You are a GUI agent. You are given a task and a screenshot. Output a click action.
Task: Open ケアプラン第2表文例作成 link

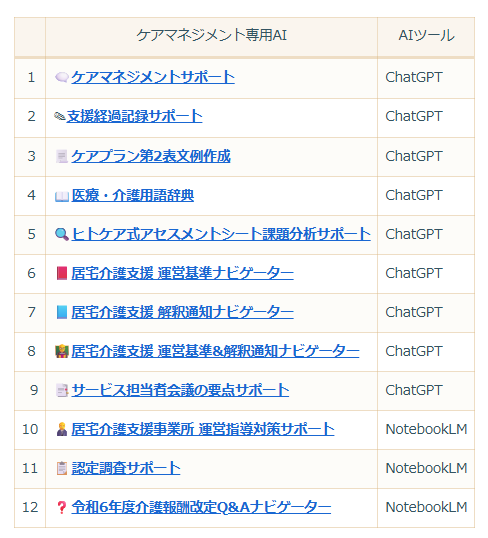(x=151, y=156)
